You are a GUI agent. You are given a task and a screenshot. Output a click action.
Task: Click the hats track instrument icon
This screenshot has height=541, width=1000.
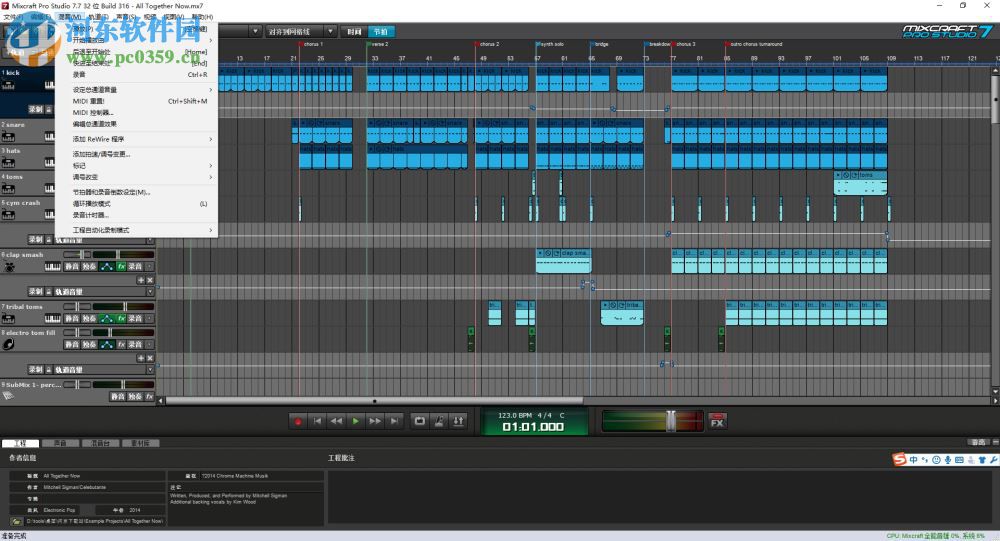(x=8, y=163)
